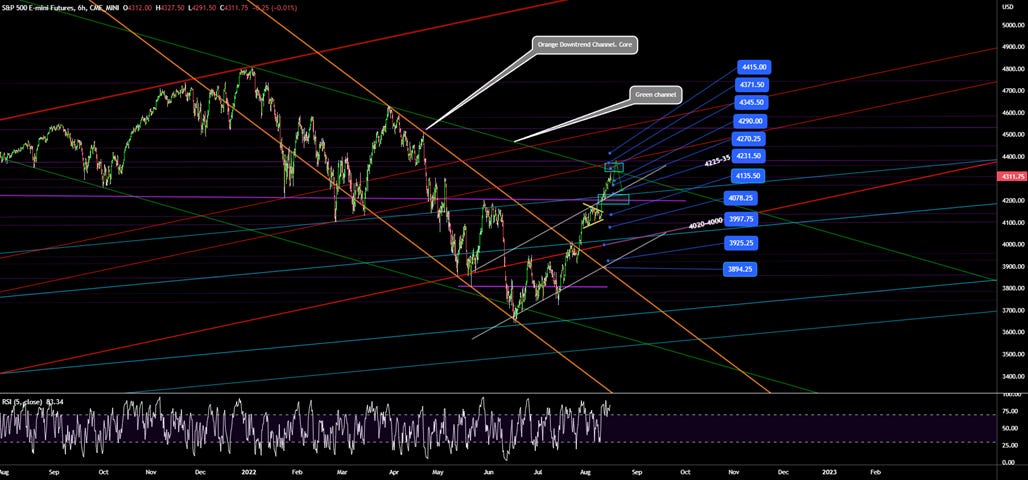Select the Orange Downtrend Channel. Core callout
The image size is (1028, 480).
point(585,45)
